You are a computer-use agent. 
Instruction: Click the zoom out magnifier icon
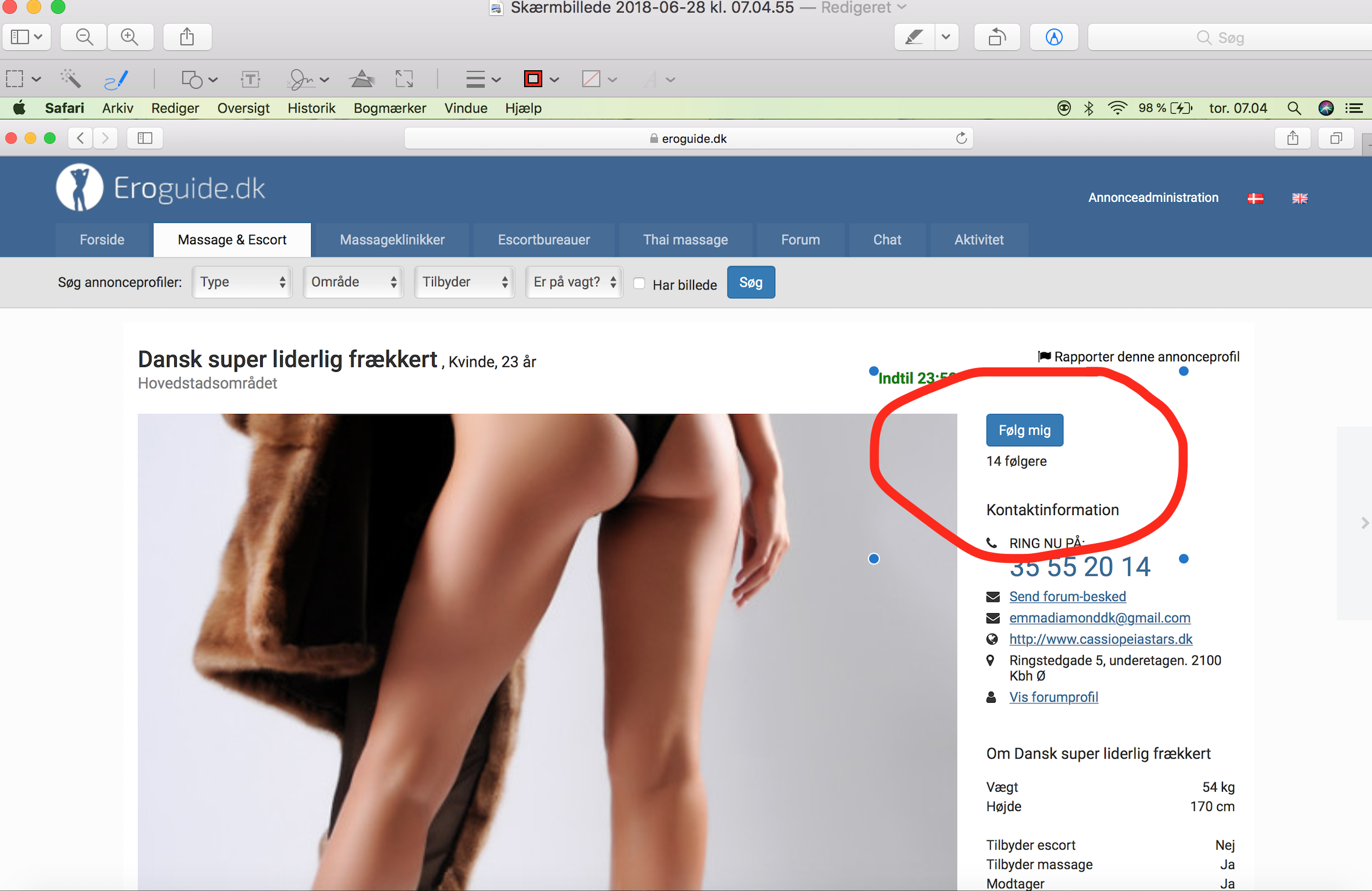(x=84, y=37)
